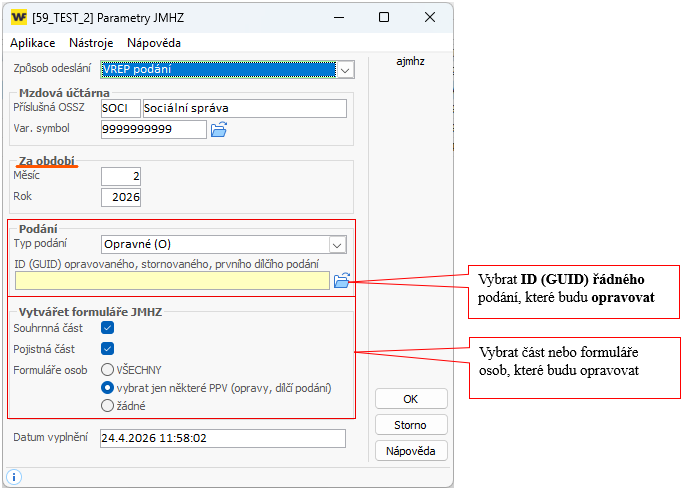Click folder icon next to Var. symbol
The height and width of the screenshot is (490, 684).
[219, 129]
